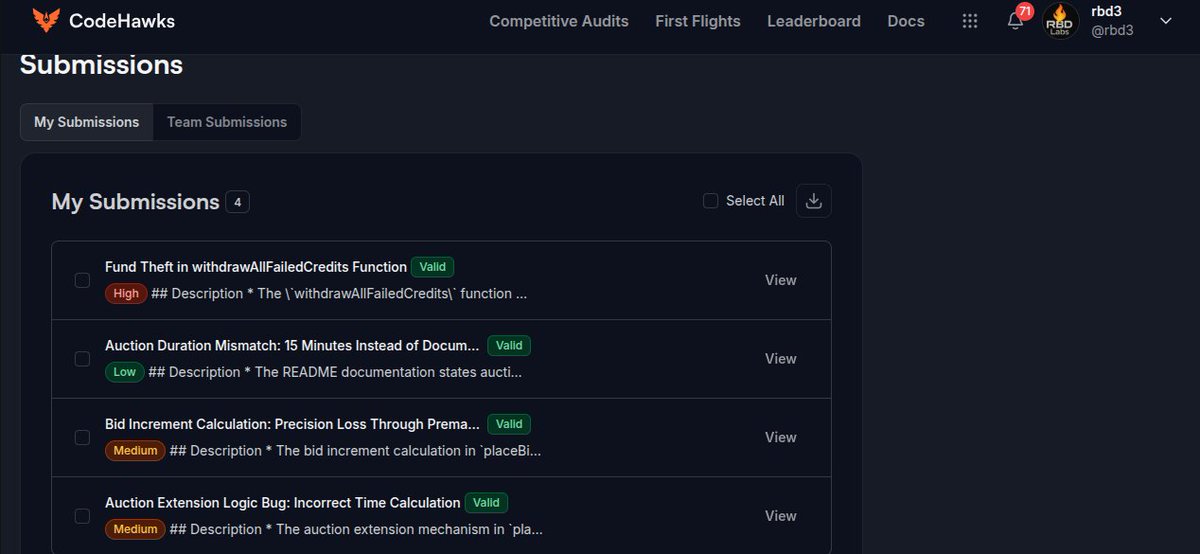Click the notification count badge 71
The width and height of the screenshot is (1200, 554).
click(1024, 11)
